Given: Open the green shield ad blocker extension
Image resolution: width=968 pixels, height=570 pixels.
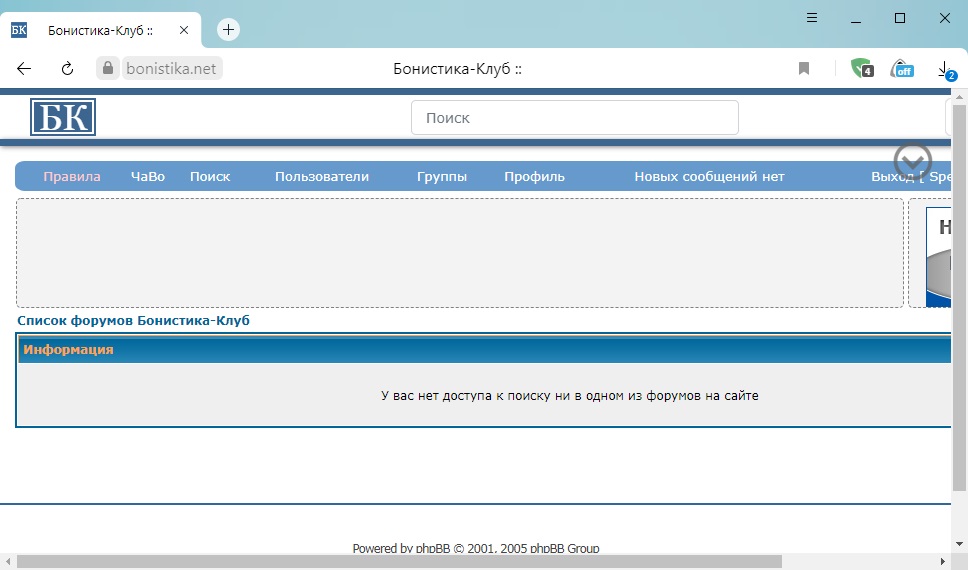Looking at the screenshot, I should tap(860, 68).
